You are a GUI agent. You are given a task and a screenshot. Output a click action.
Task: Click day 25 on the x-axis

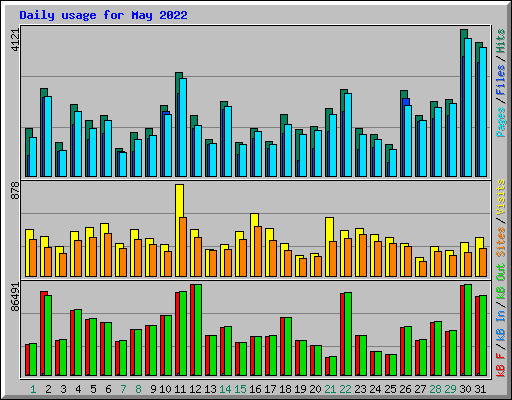[390, 389]
